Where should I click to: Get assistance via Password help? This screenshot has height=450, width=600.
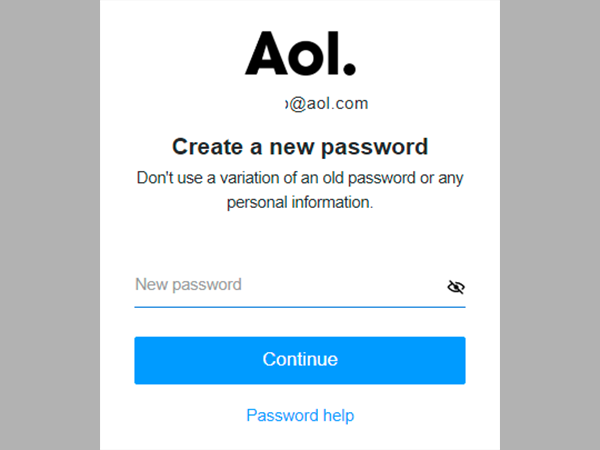300,416
